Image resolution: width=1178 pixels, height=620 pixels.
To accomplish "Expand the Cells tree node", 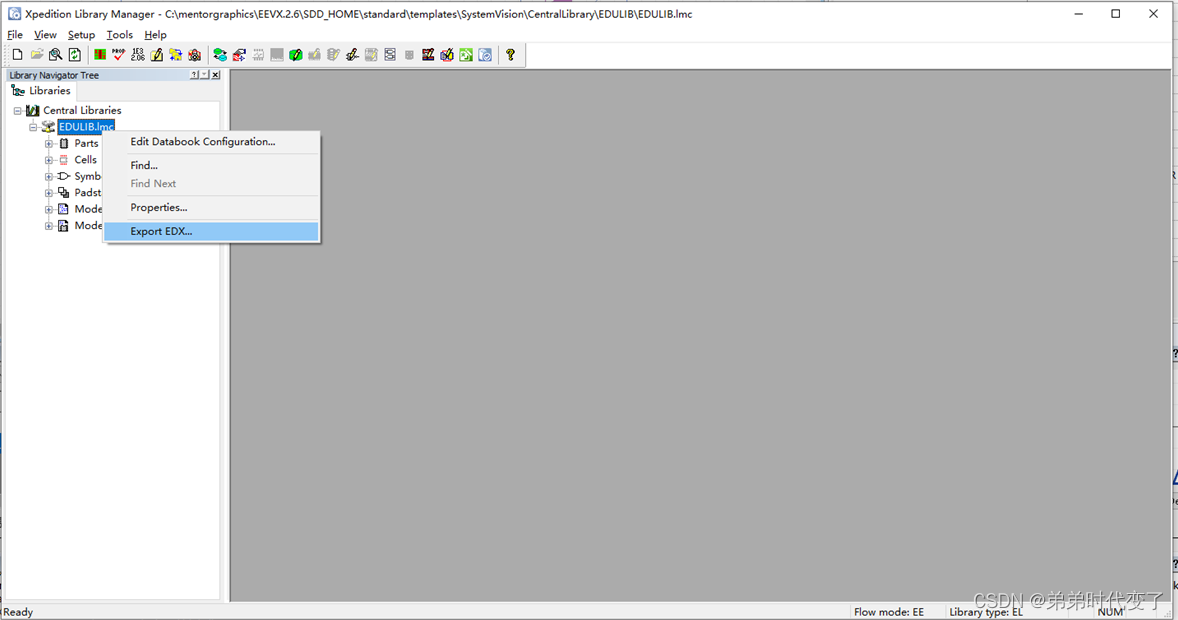I will tap(49, 159).
